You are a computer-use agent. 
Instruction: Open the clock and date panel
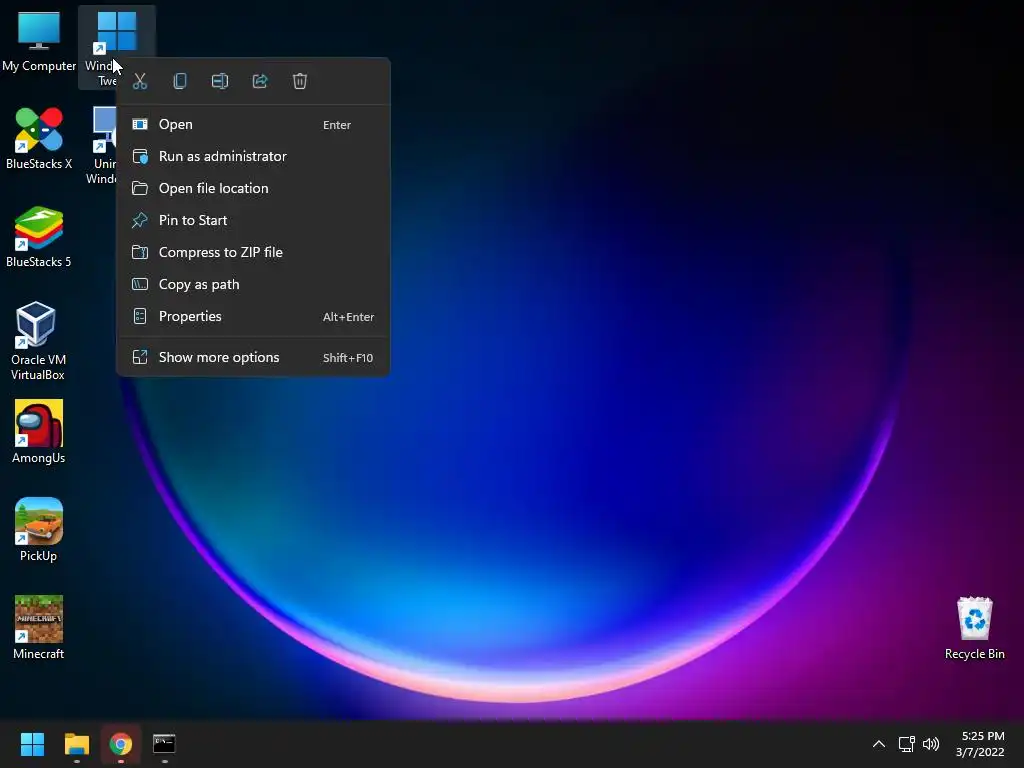tap(980, 744)
